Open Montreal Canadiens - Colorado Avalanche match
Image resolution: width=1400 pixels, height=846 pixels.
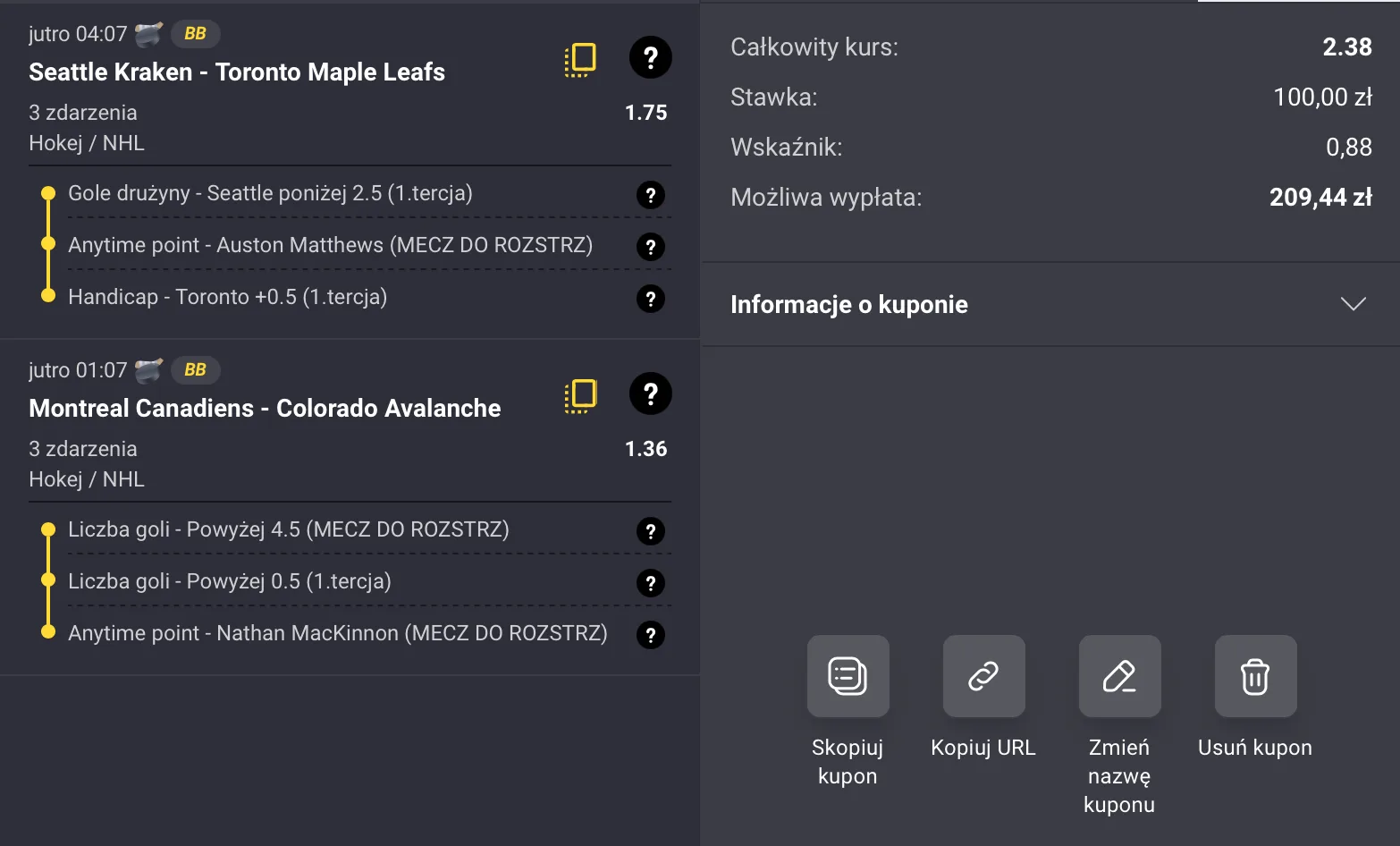click(x=265, y=409)
